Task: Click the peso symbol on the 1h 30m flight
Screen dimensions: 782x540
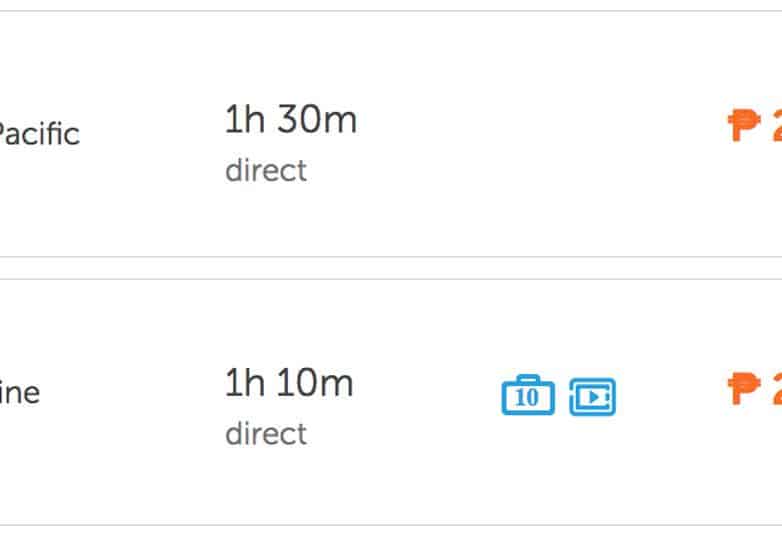Action: tap(744, 126)
